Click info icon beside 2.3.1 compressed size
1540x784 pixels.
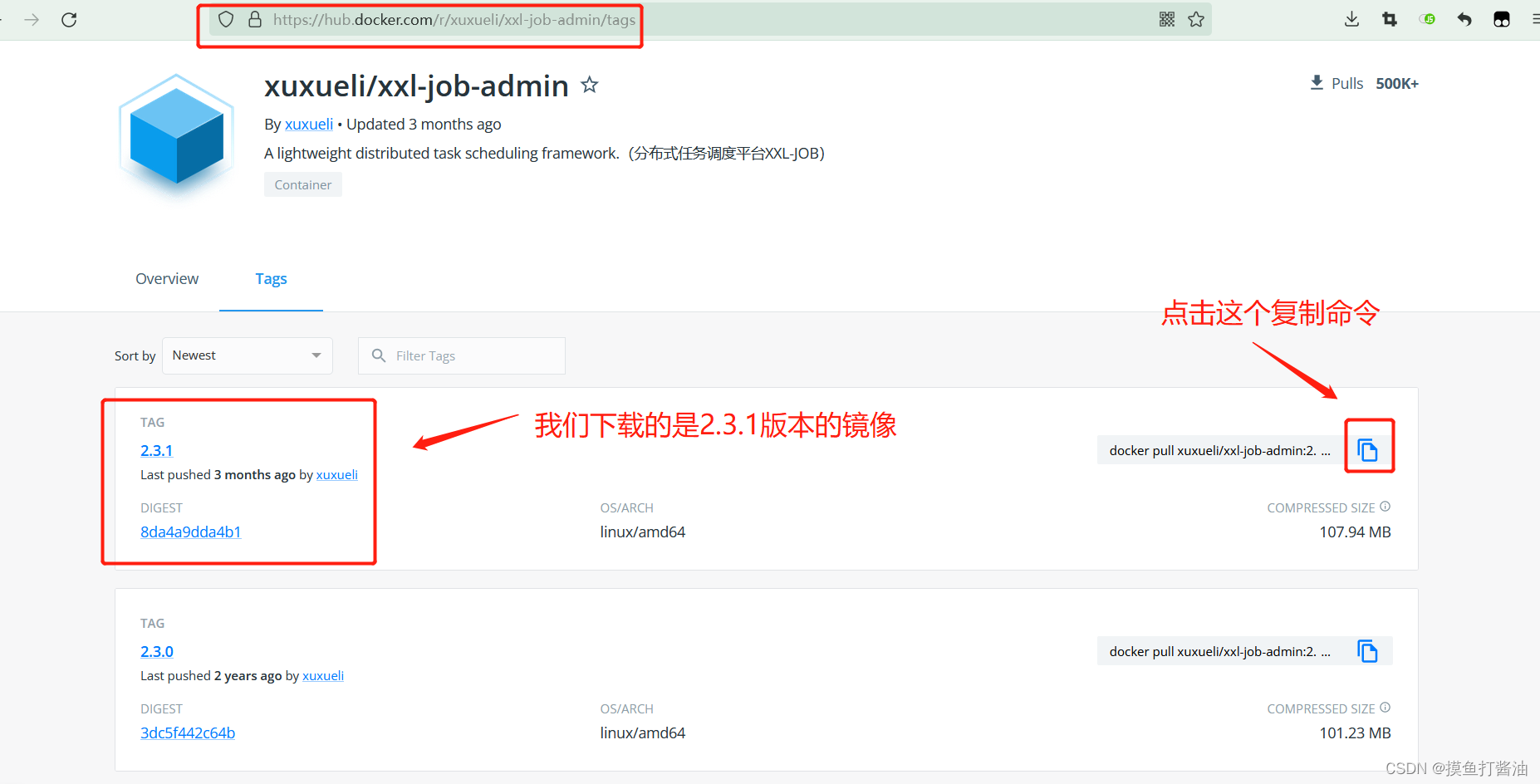click(x=1385, y=507)
